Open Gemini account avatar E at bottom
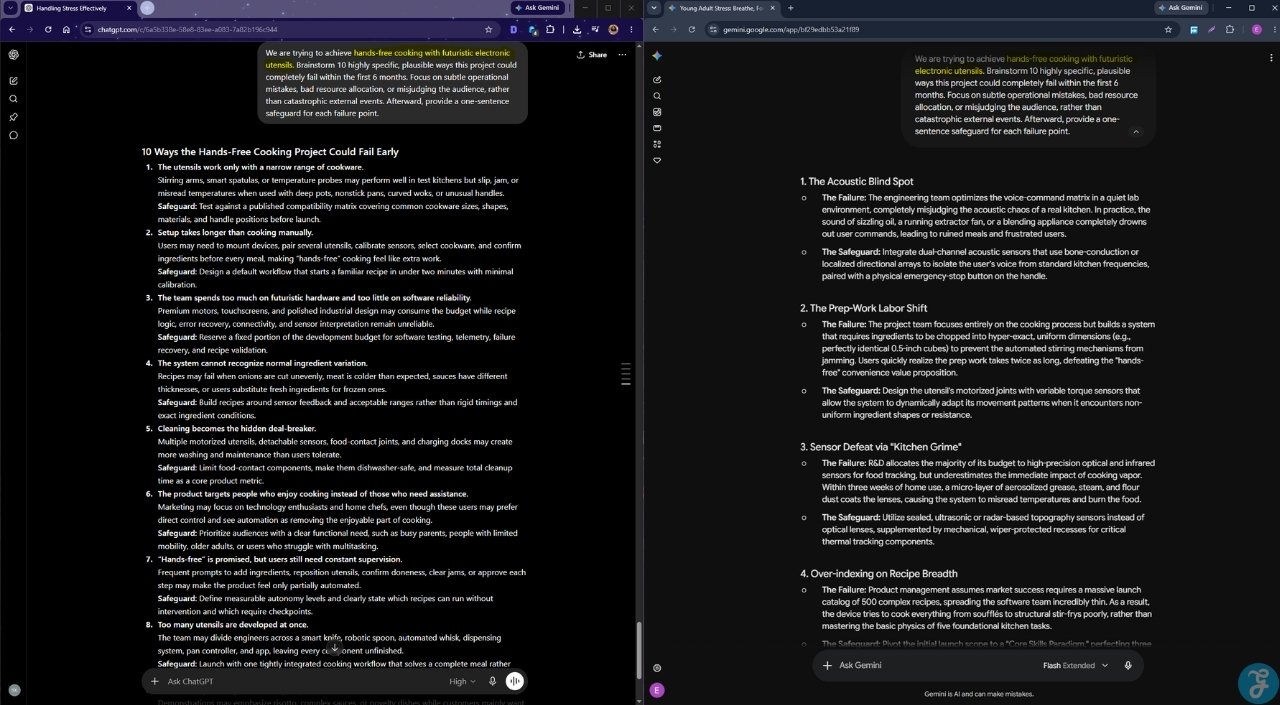Screen dimensions: 1280x705 657,690
